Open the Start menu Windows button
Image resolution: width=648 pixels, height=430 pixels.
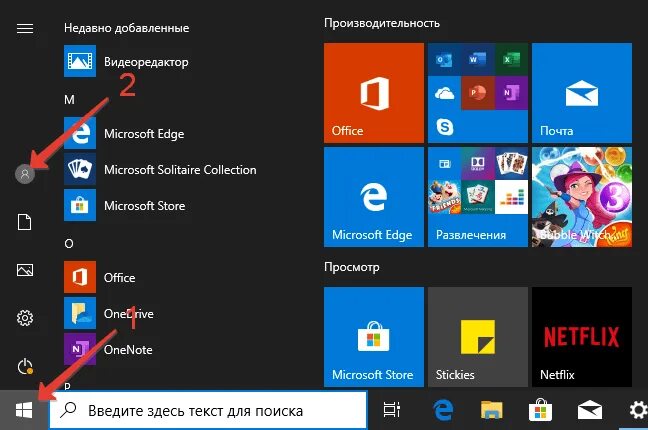pos(24,411)
